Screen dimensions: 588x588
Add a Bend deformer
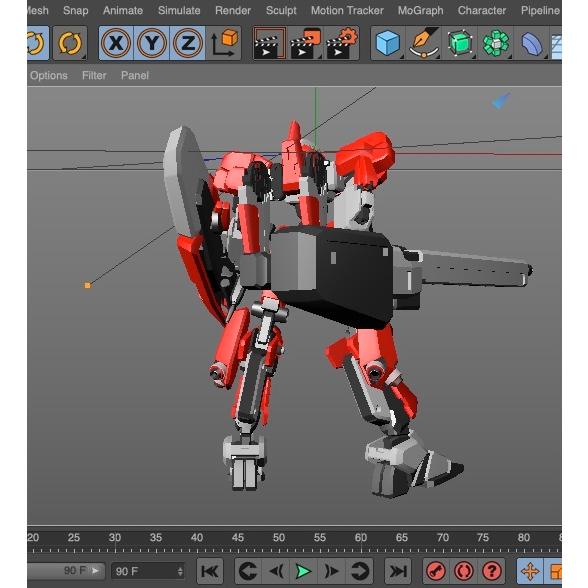[531, 43]
